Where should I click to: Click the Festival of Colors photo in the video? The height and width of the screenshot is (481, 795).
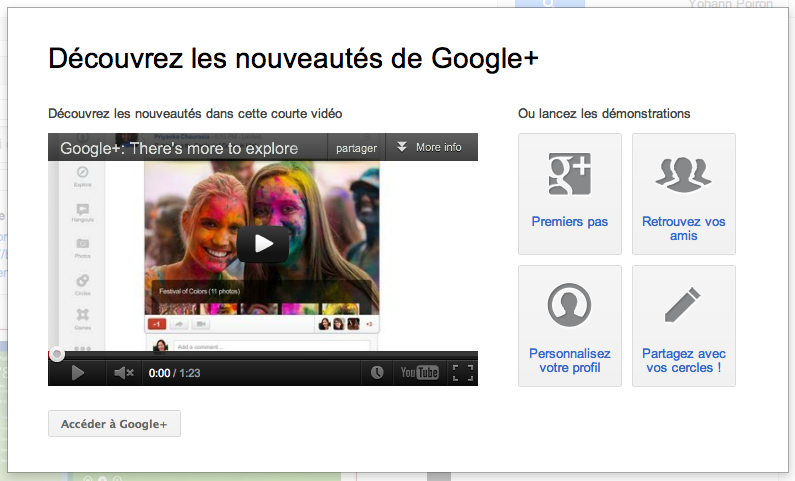tap(262, 237)
